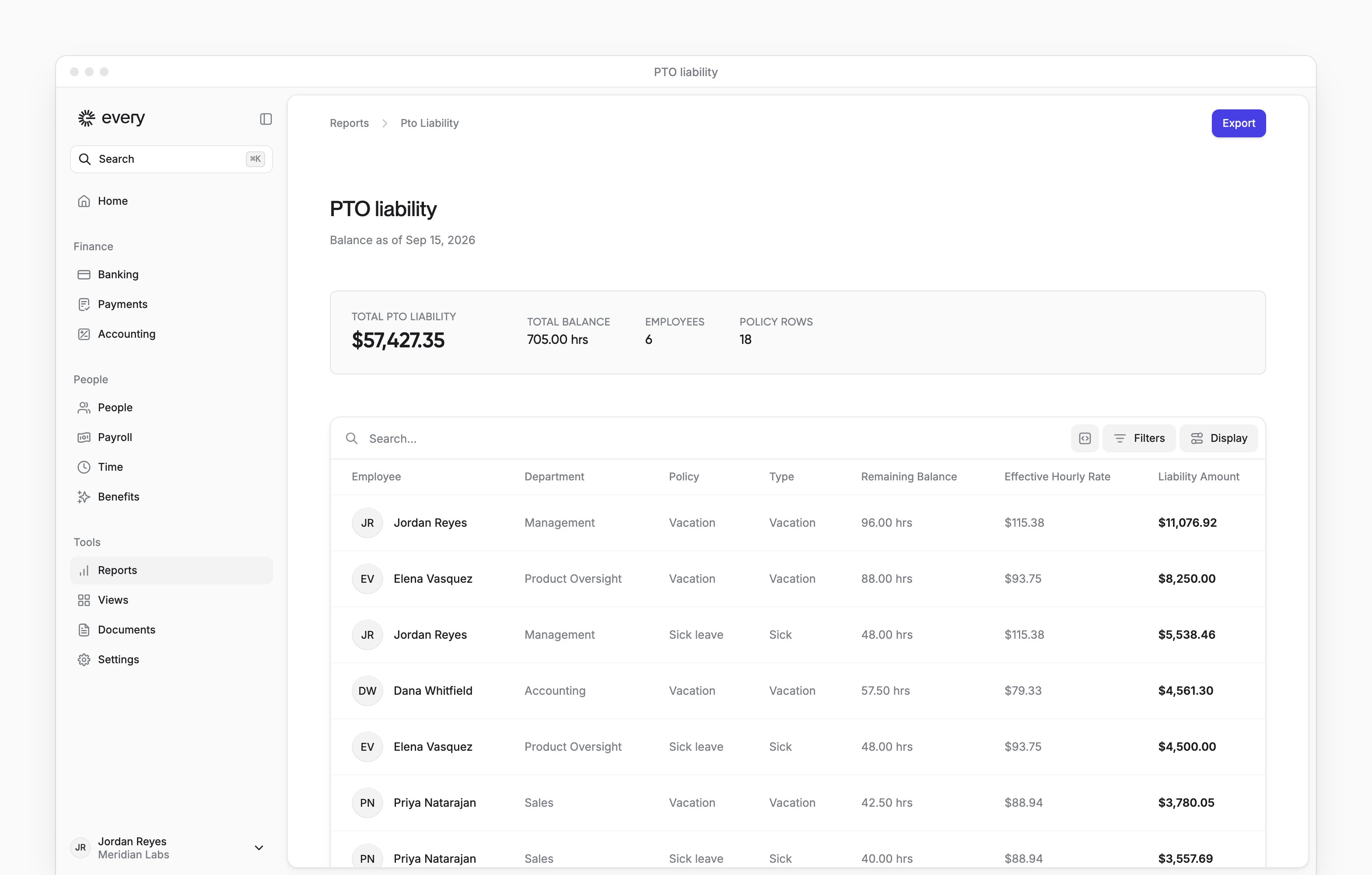Click the Accounting department cell
This screenshot has width=1372, height=875.
point(555,690)
